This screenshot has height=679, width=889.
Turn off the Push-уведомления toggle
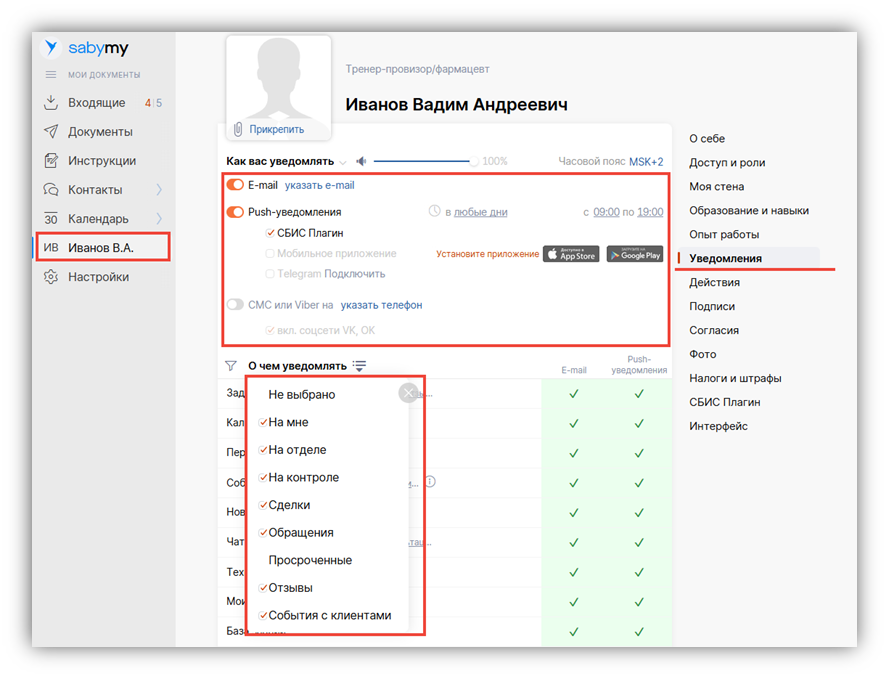[x=235, y=212]
